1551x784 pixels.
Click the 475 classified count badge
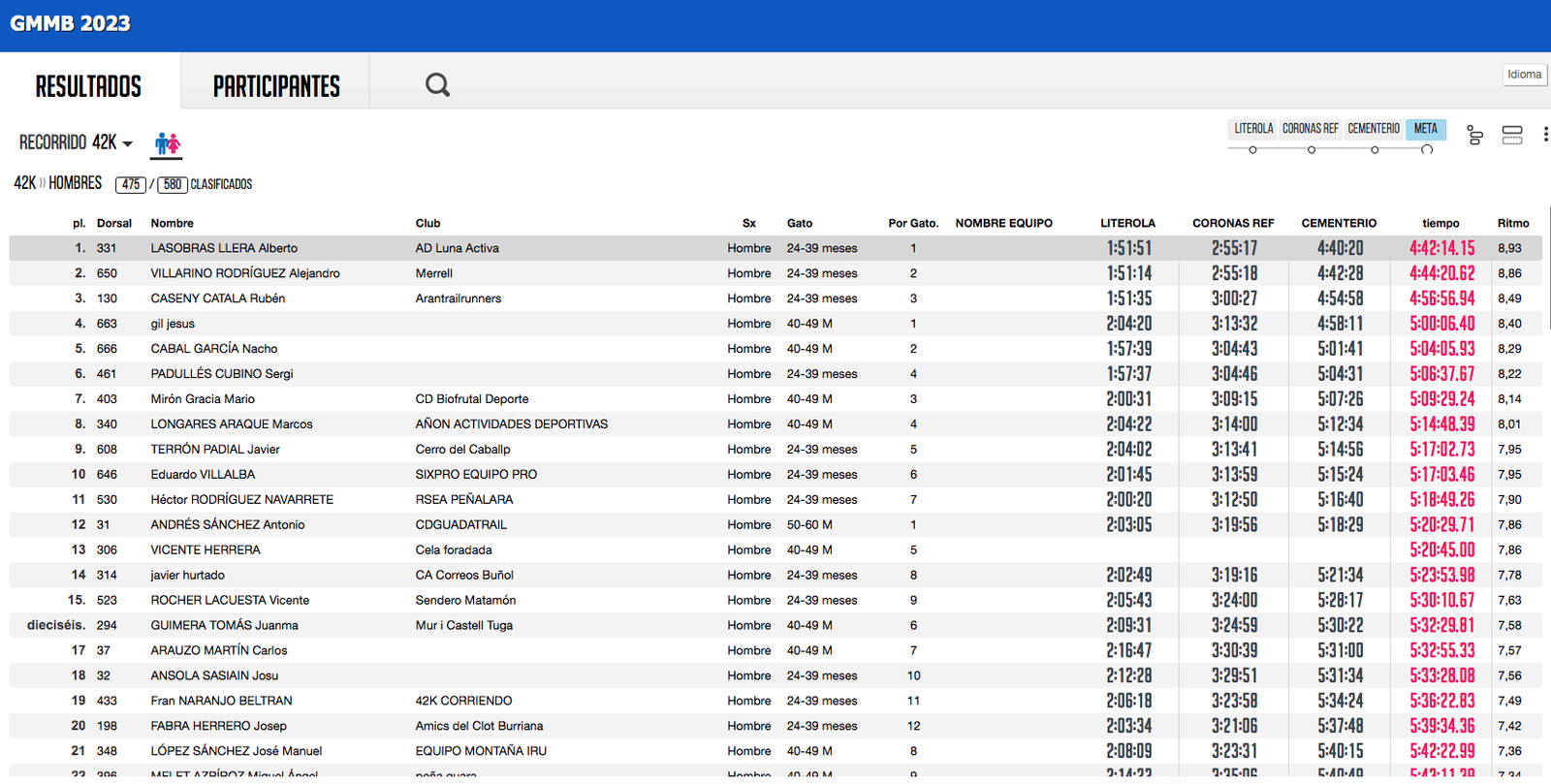click(x=131, y=184)
